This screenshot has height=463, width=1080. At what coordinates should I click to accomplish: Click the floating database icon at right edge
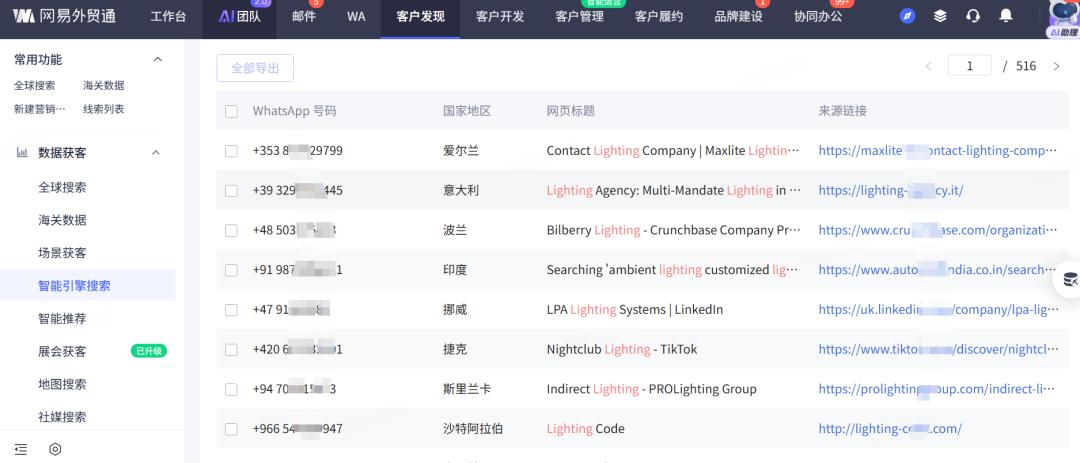tap(1069, 280)
